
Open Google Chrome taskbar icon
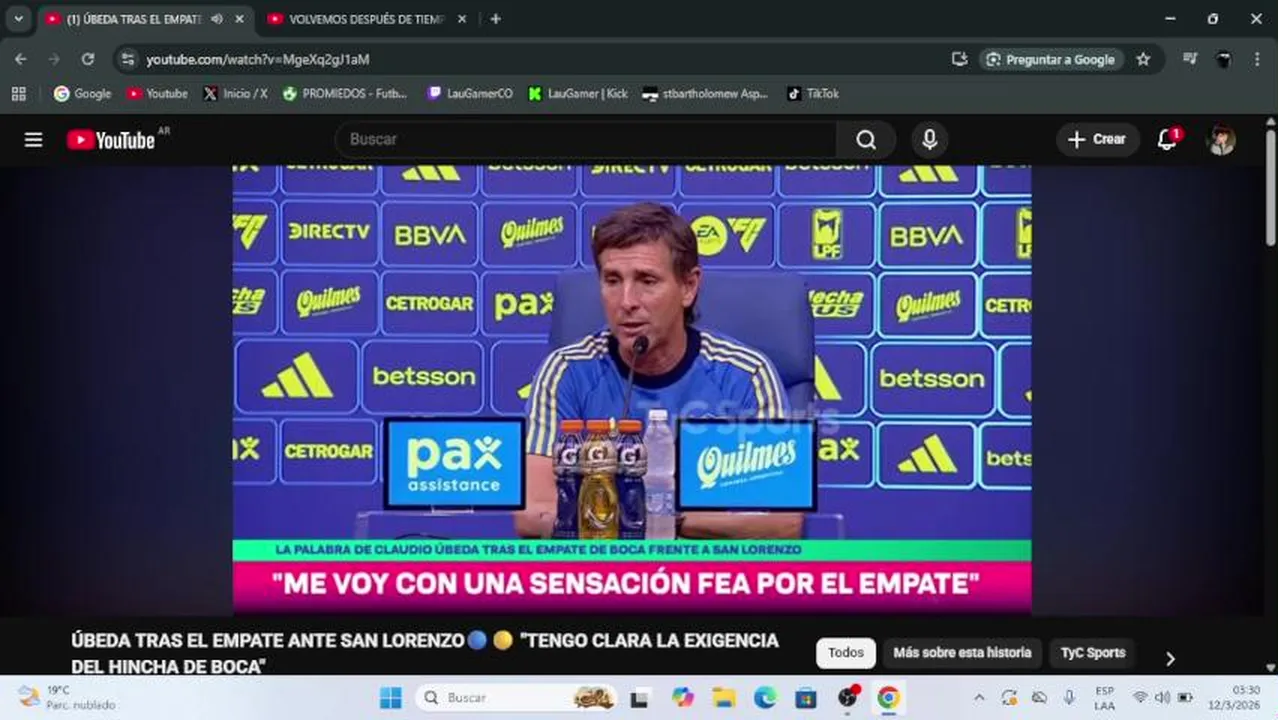[x=888, y=698]
